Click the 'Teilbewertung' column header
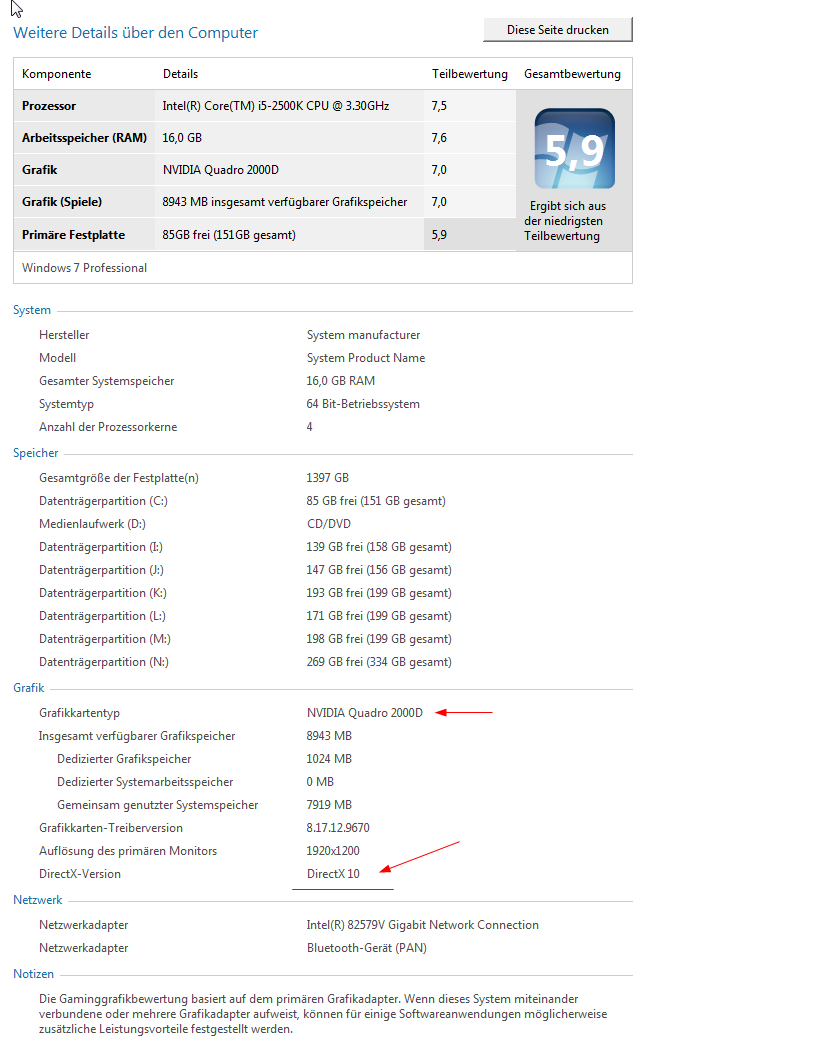834x1063 pixels. pos(469,74)
